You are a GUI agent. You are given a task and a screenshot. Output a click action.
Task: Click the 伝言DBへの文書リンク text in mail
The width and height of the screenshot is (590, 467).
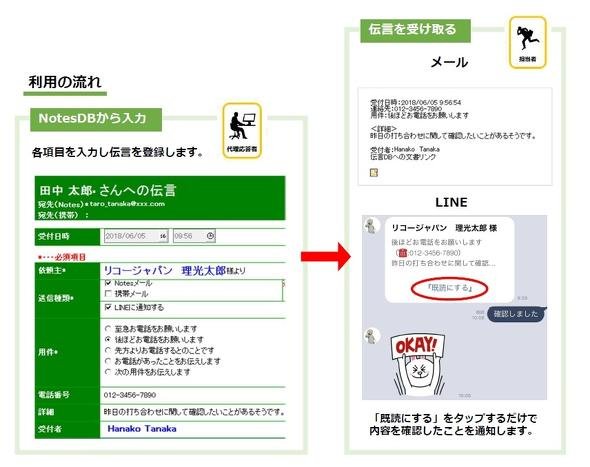403,157
